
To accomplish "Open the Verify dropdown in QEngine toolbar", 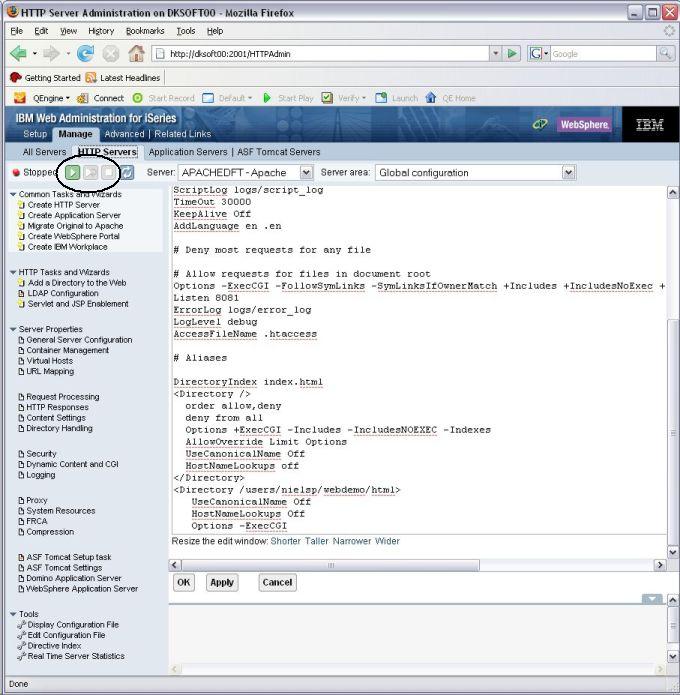I will pyautogui.click(x=364, y=98).
